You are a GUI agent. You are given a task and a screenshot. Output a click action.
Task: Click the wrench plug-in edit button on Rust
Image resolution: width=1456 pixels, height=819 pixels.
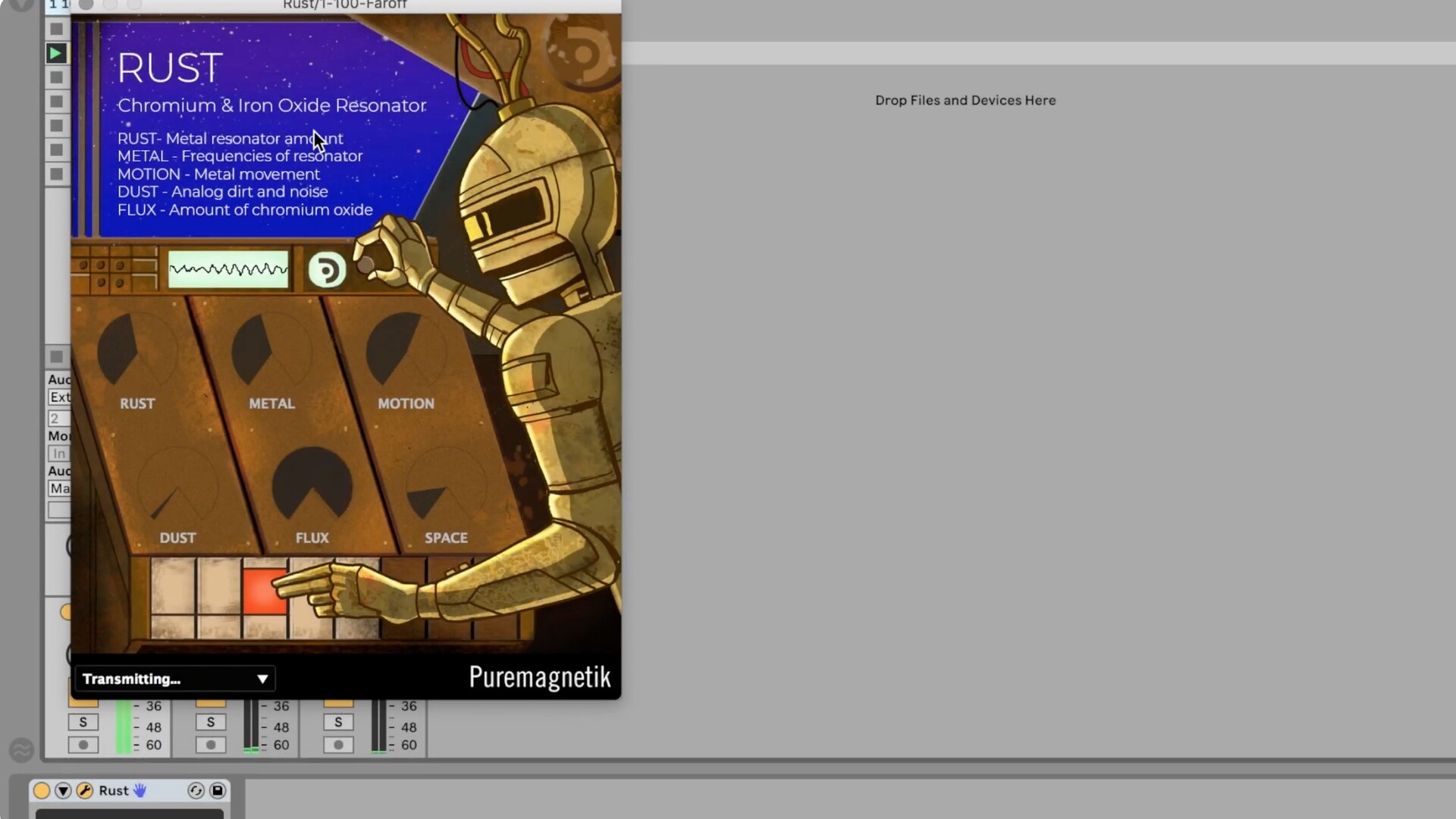85,790
